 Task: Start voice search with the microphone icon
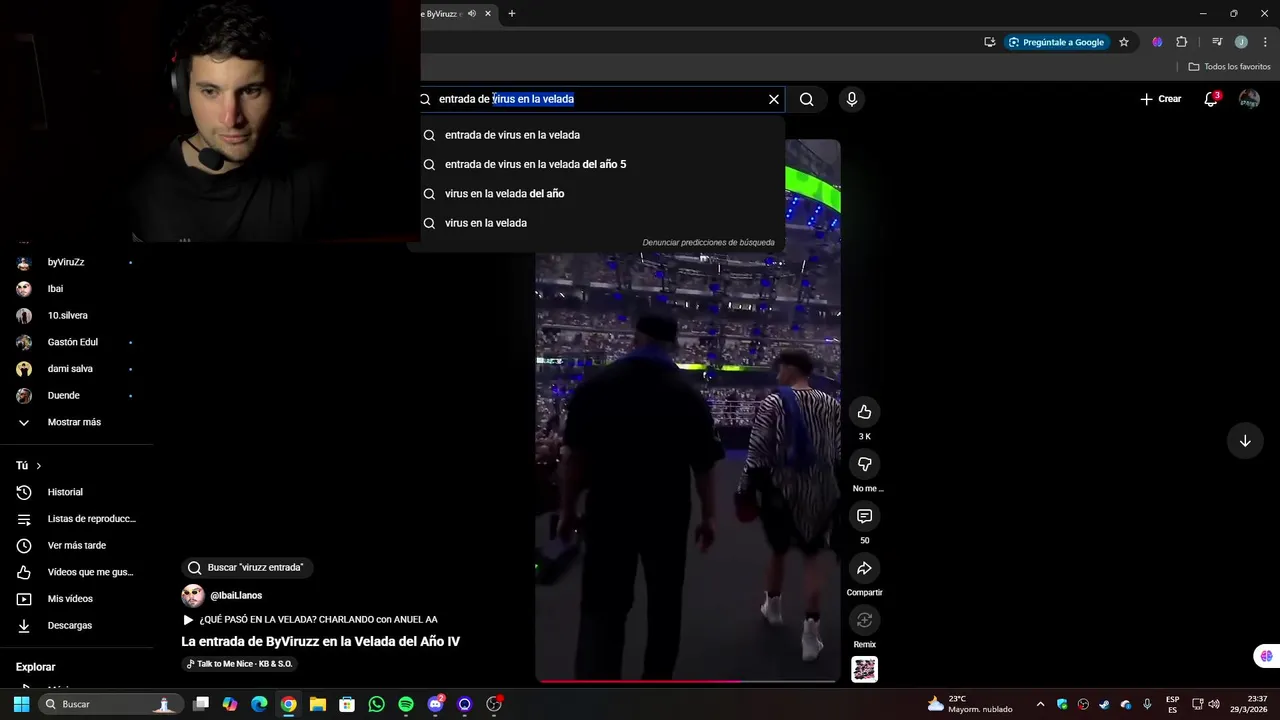(x=852, y=99)
